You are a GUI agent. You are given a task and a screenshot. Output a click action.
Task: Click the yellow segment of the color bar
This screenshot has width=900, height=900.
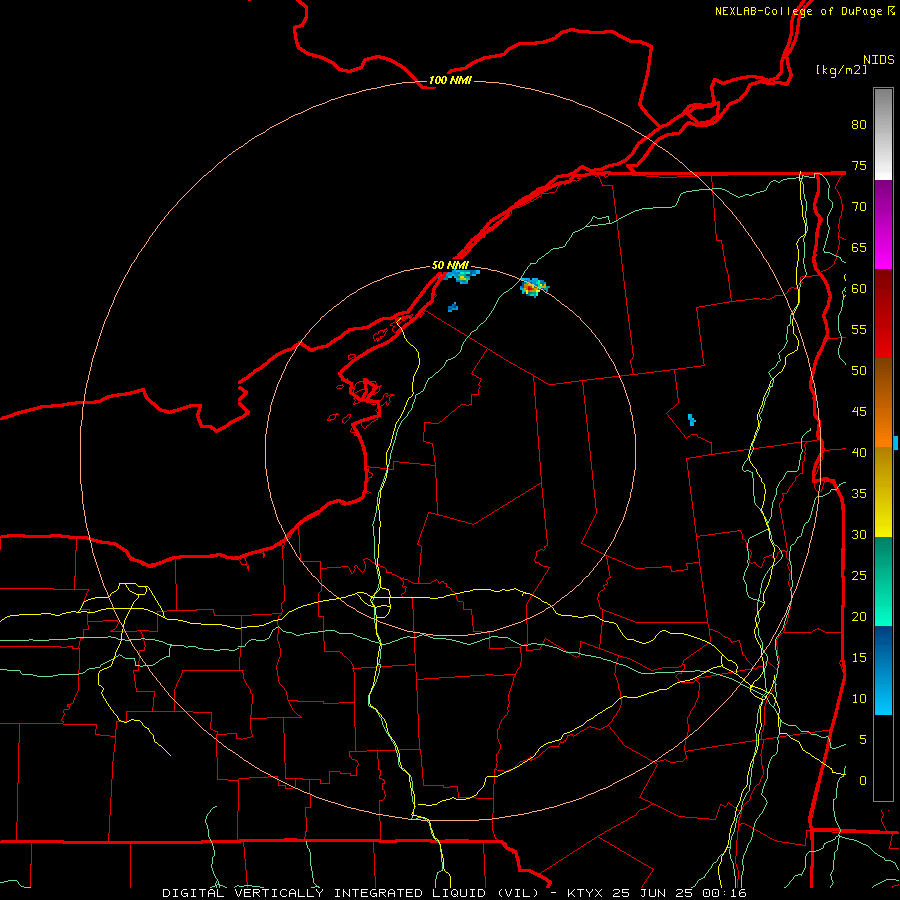[883, 492]
